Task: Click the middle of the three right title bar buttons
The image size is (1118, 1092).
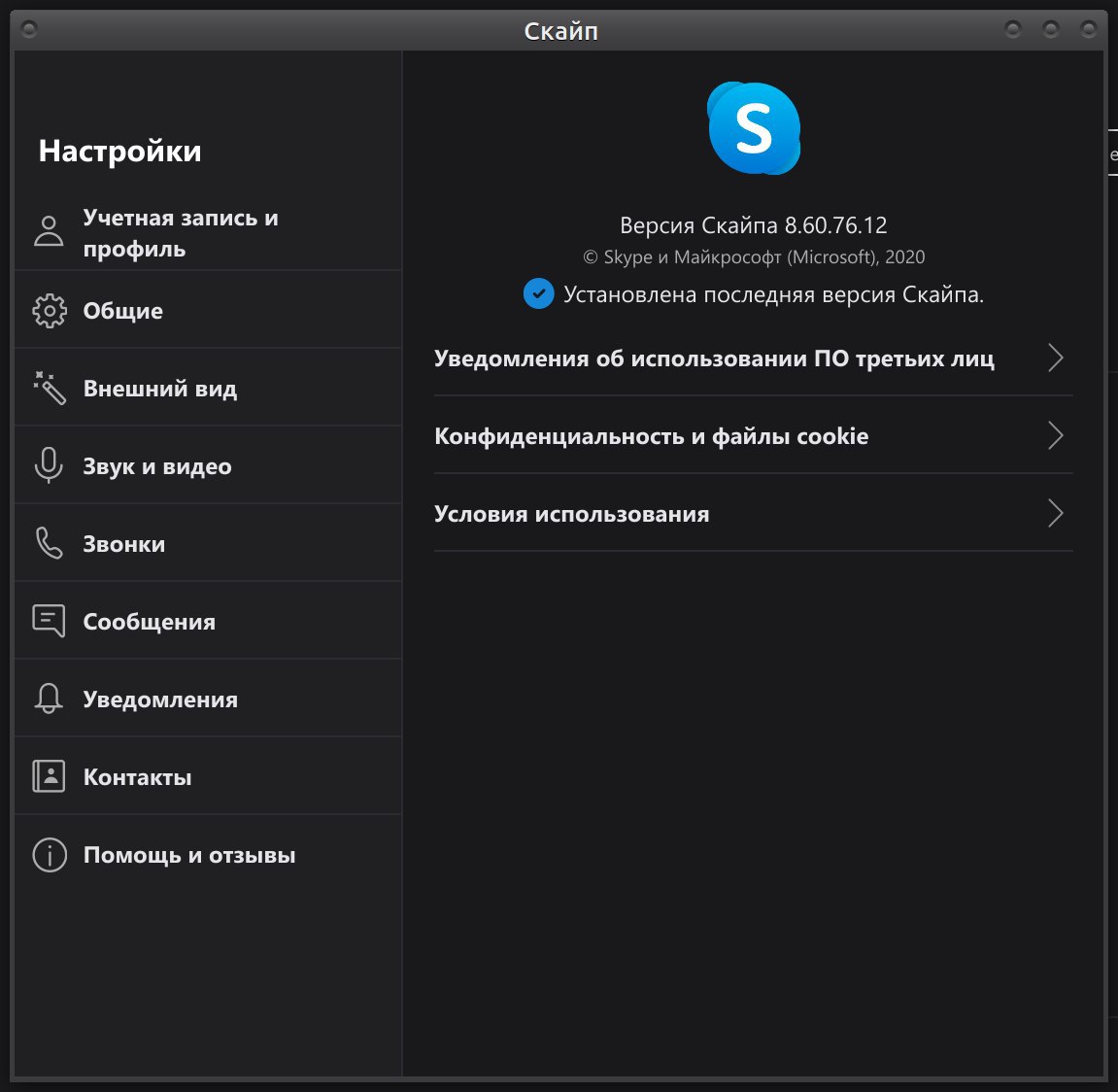Action: [x=1050, y=29]
